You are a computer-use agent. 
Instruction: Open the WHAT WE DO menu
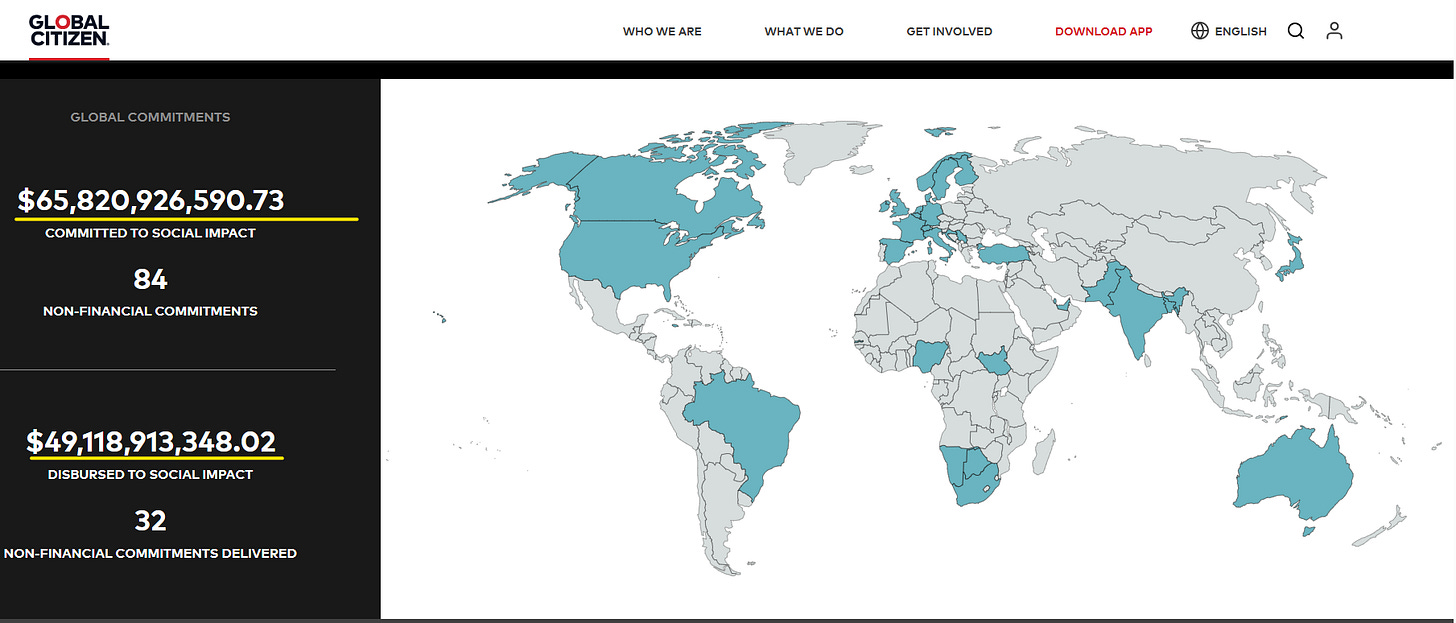click(x=804, y=31)
